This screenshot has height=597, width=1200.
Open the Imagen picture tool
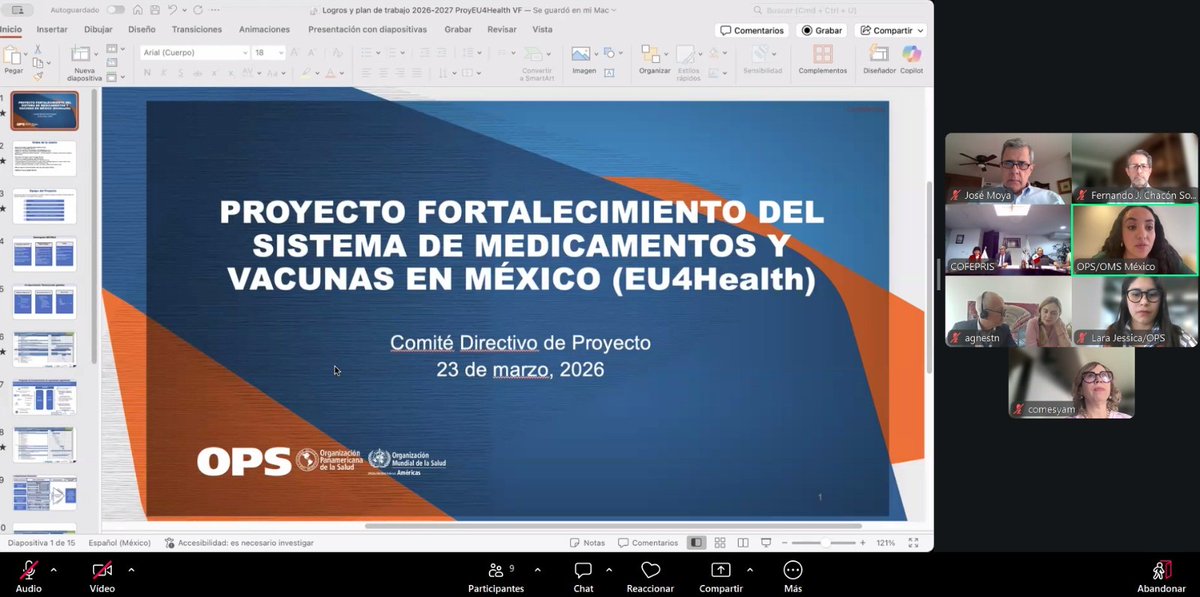(581, 55)
